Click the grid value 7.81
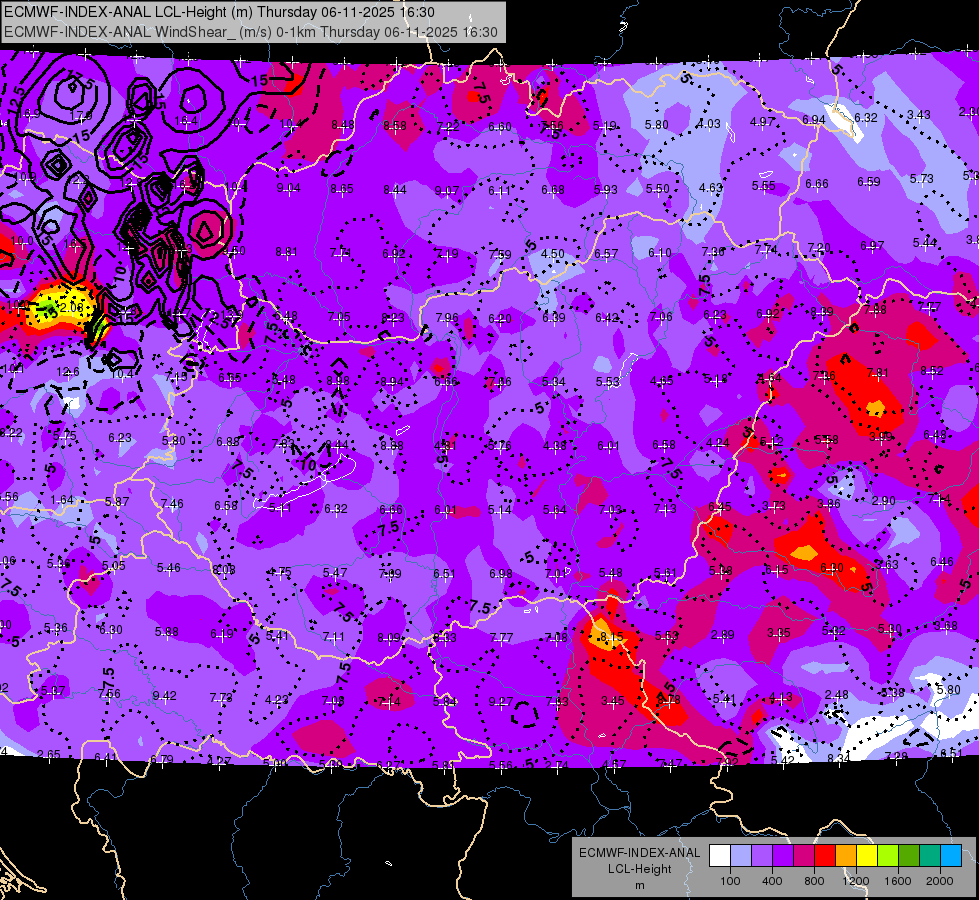The image size is (979, 900). (877, 373)
